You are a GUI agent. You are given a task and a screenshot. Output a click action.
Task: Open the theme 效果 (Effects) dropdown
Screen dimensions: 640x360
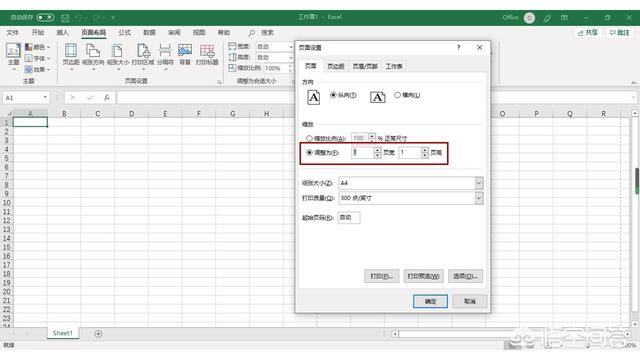(x=38, y=70)
